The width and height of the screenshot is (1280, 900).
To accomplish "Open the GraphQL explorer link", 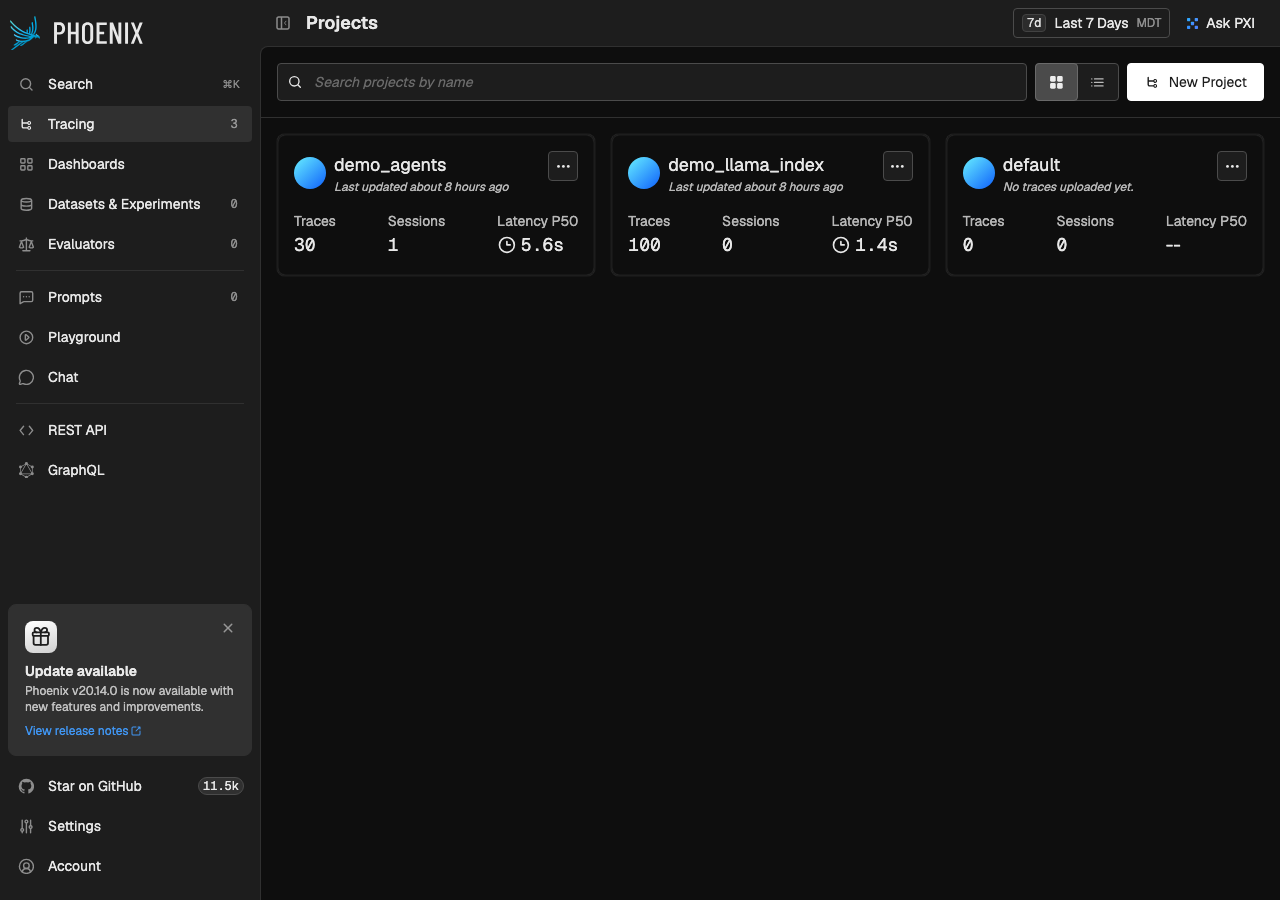I will [x=130, y=470].
